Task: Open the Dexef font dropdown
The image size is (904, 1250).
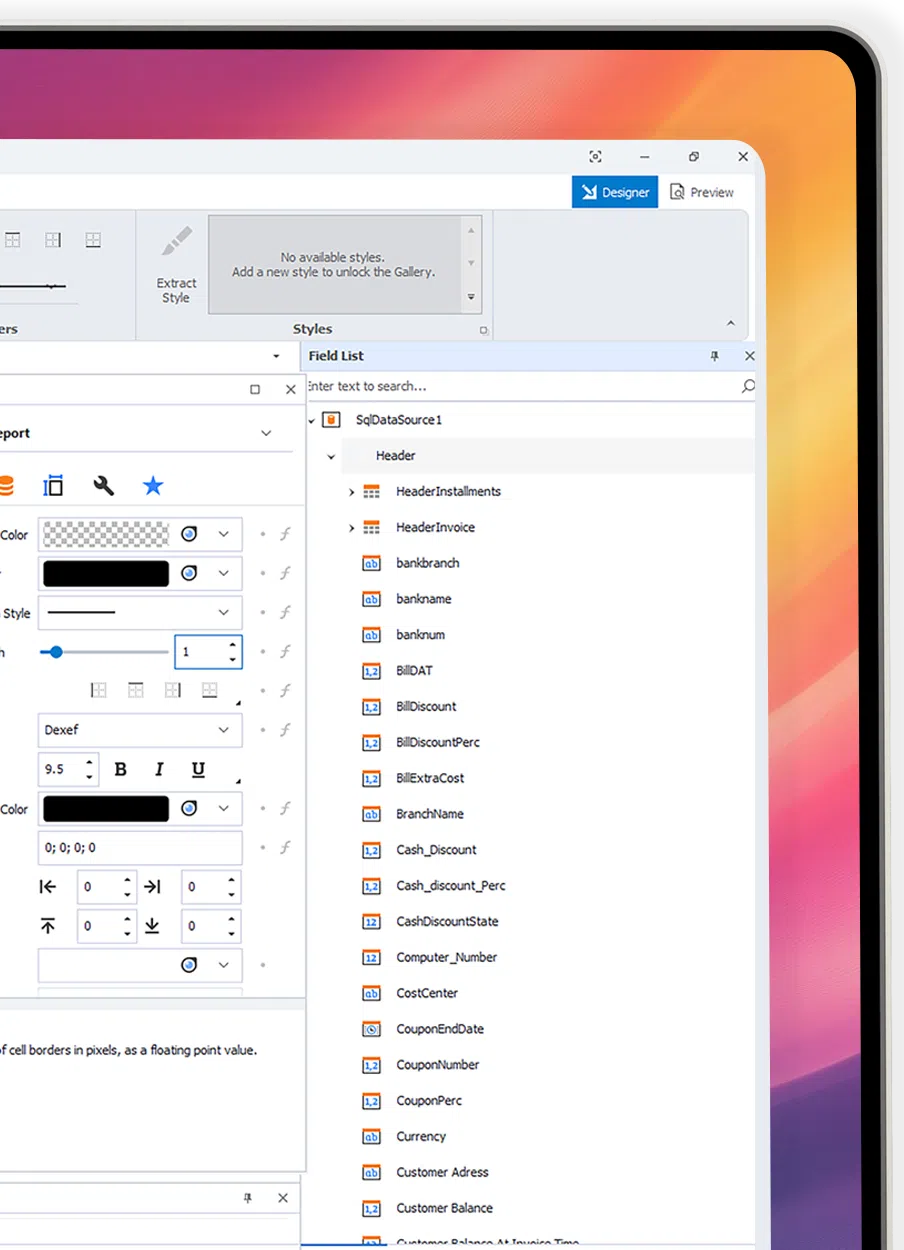Action: pyautogui.click(x=224, y=730)
